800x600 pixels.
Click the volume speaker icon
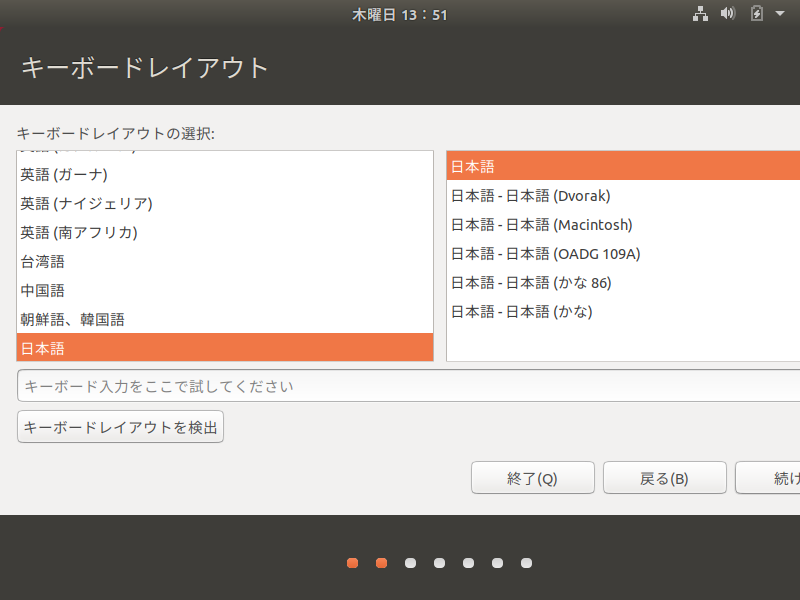[728, 13]
